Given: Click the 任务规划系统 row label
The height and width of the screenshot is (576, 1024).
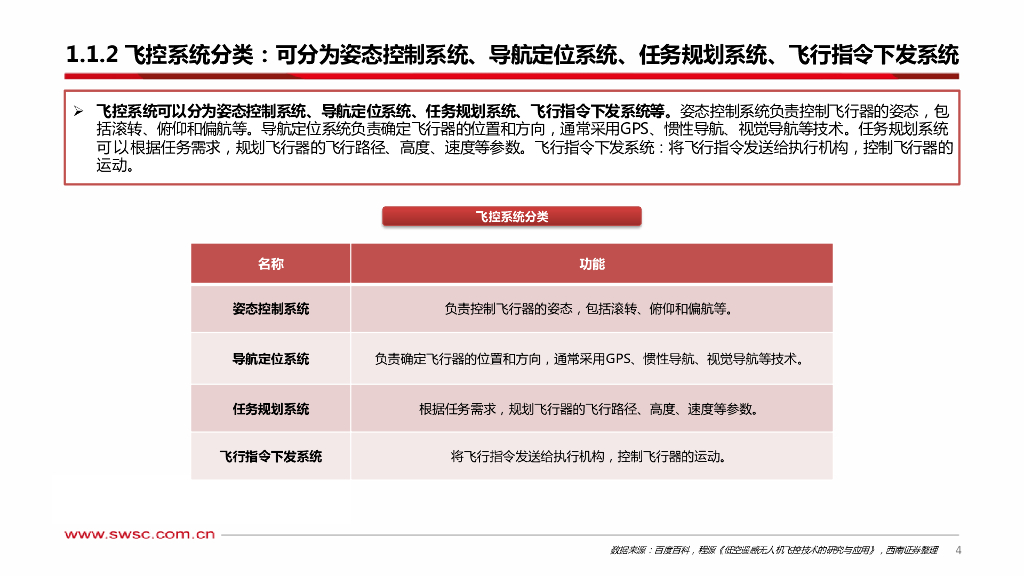Looking at the screenshot, I should click(x=270, y=409).
